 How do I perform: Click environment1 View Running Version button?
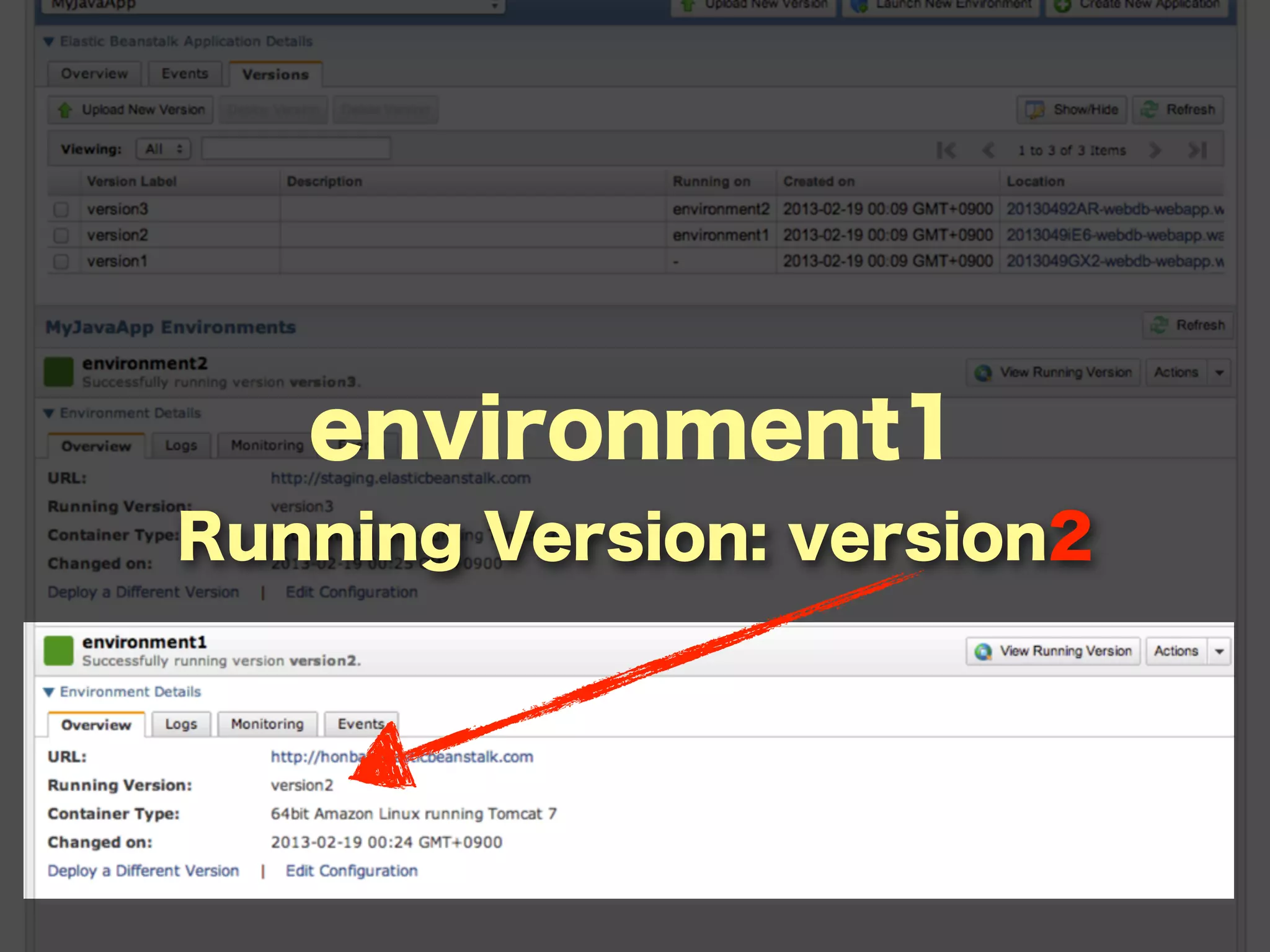[1053, 651]
